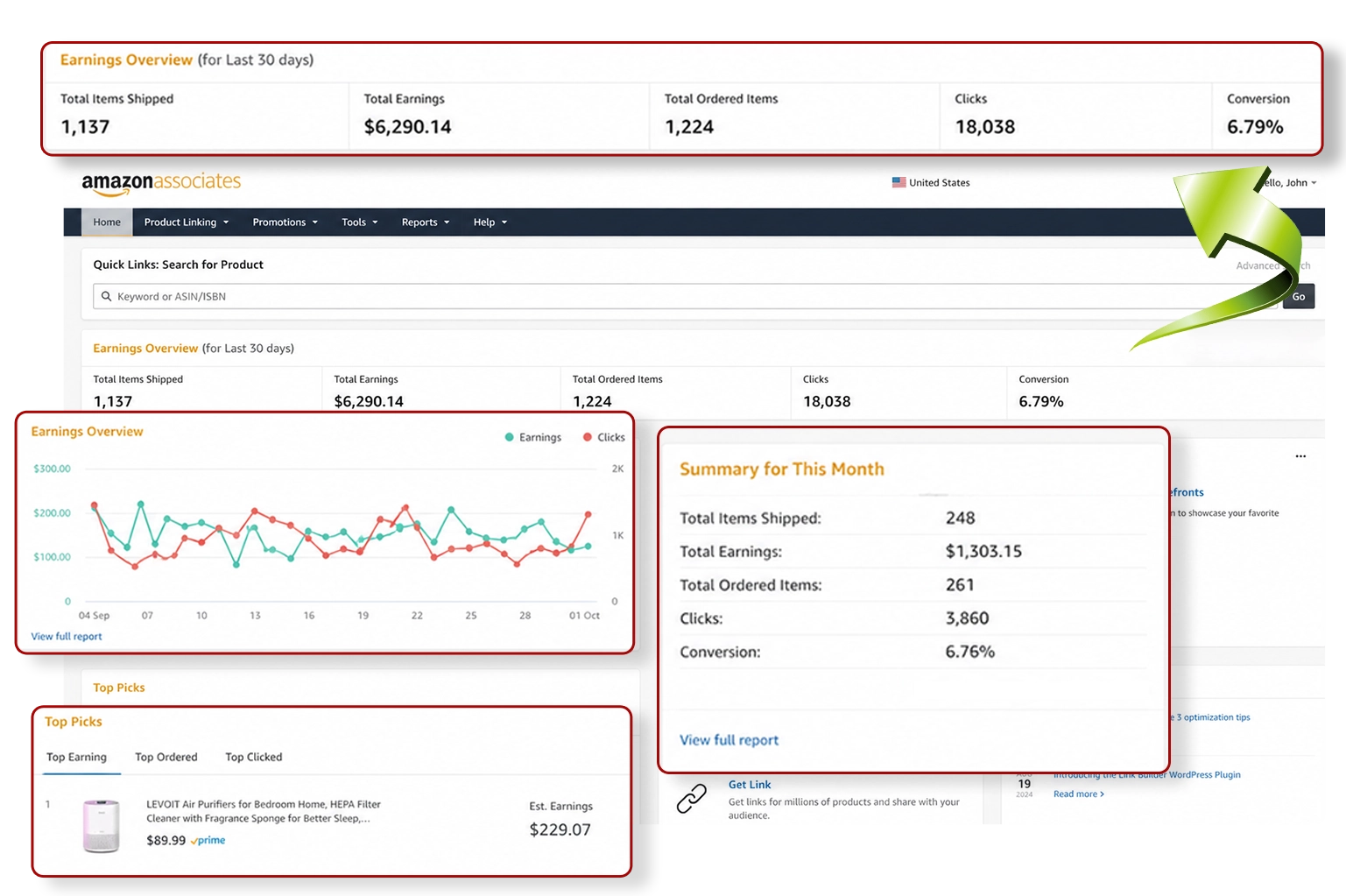Switch to the Top Clicked tab
The height and width of the screenshot is (896, 1346).
(254, 757)
